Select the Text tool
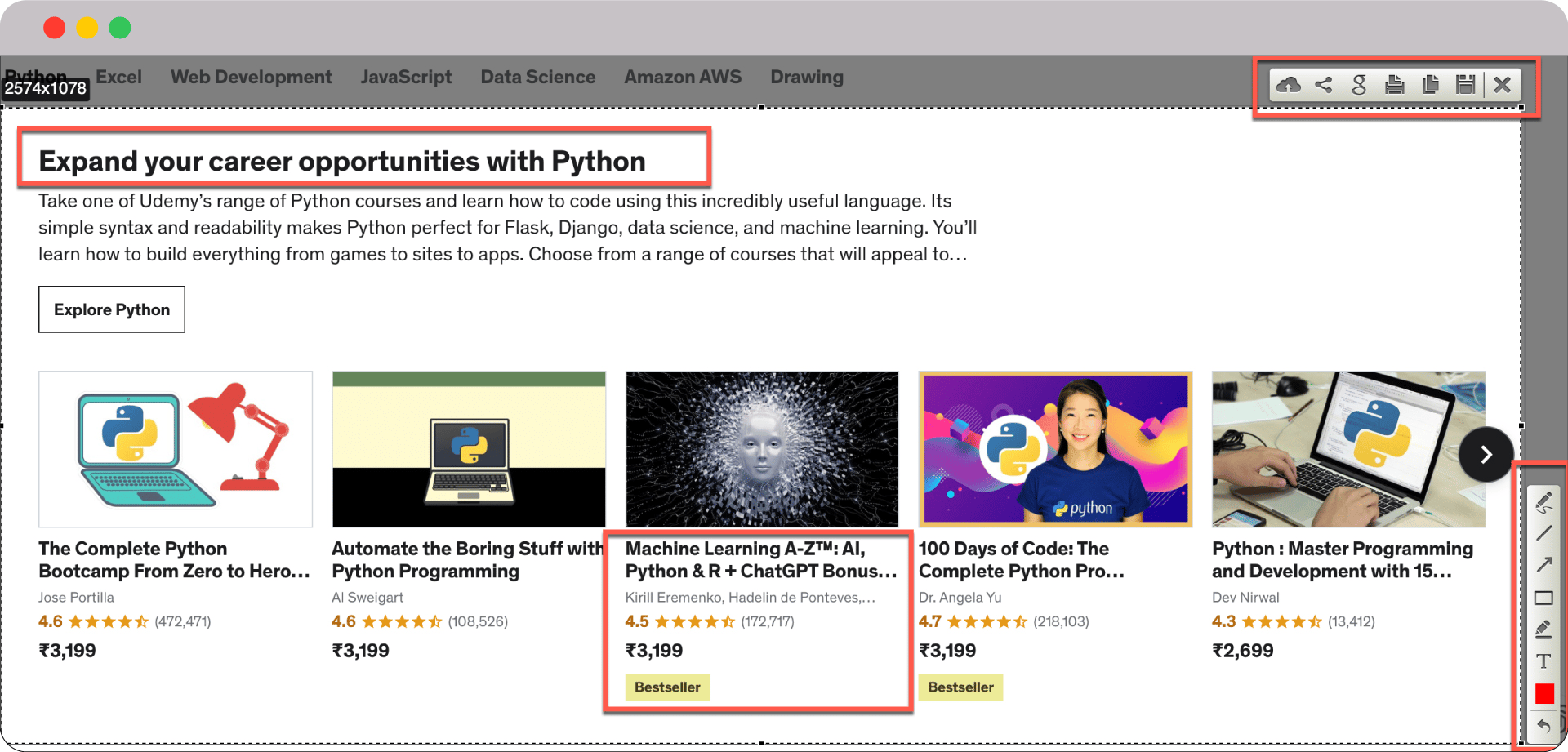1568x752 pixels. click(x=1543, y=661)
